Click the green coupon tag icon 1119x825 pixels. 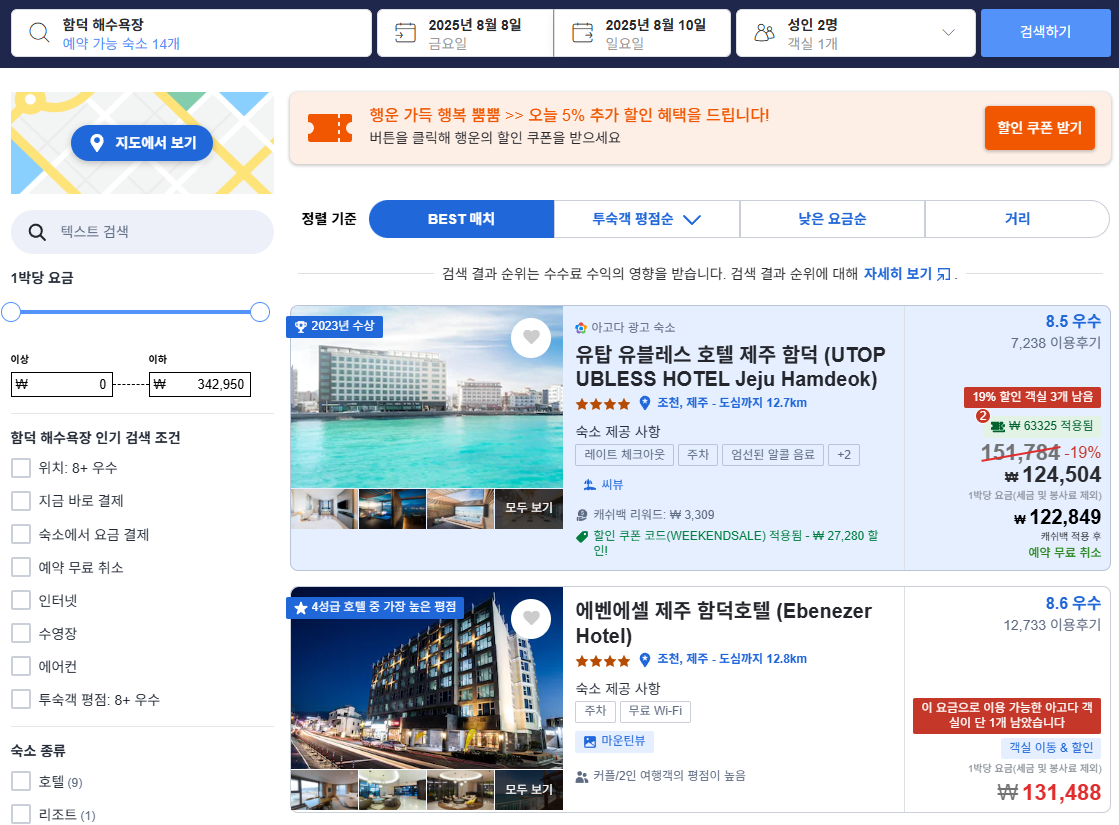coord(582,537)
